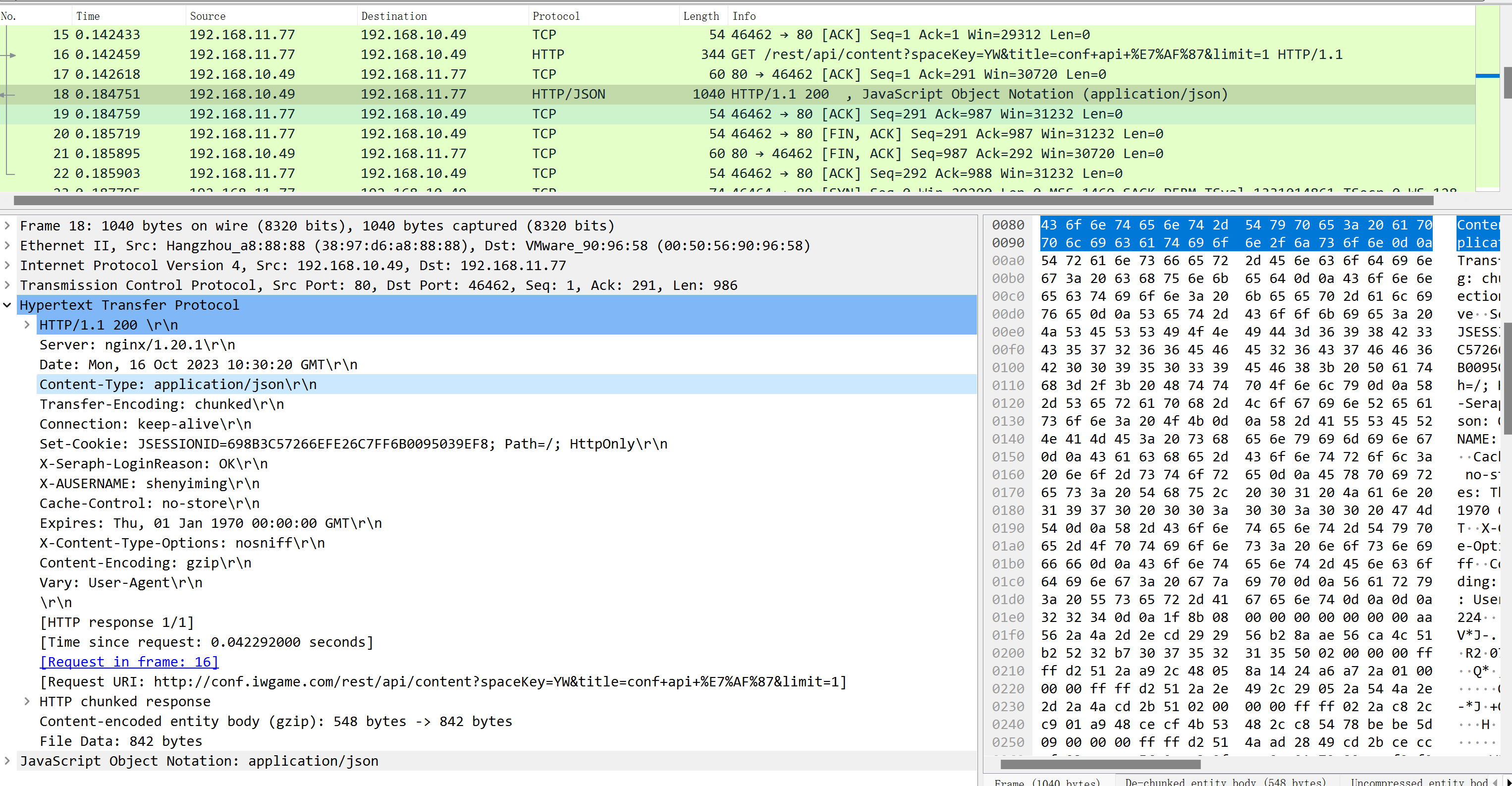Click the right tab scroll arrow

tap(1508, 782)
